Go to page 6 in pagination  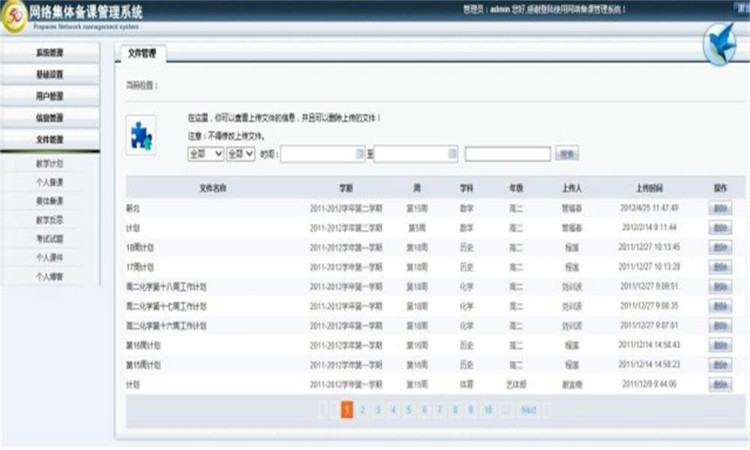424,410
